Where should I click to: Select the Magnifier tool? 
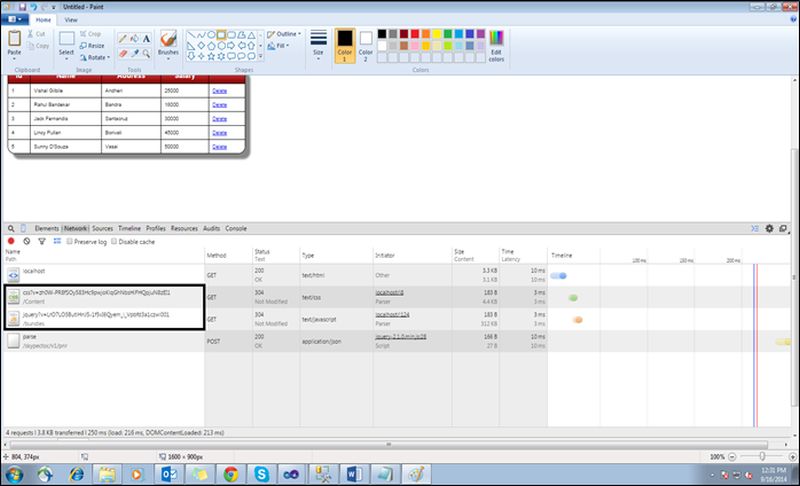[x=146, y=53]
